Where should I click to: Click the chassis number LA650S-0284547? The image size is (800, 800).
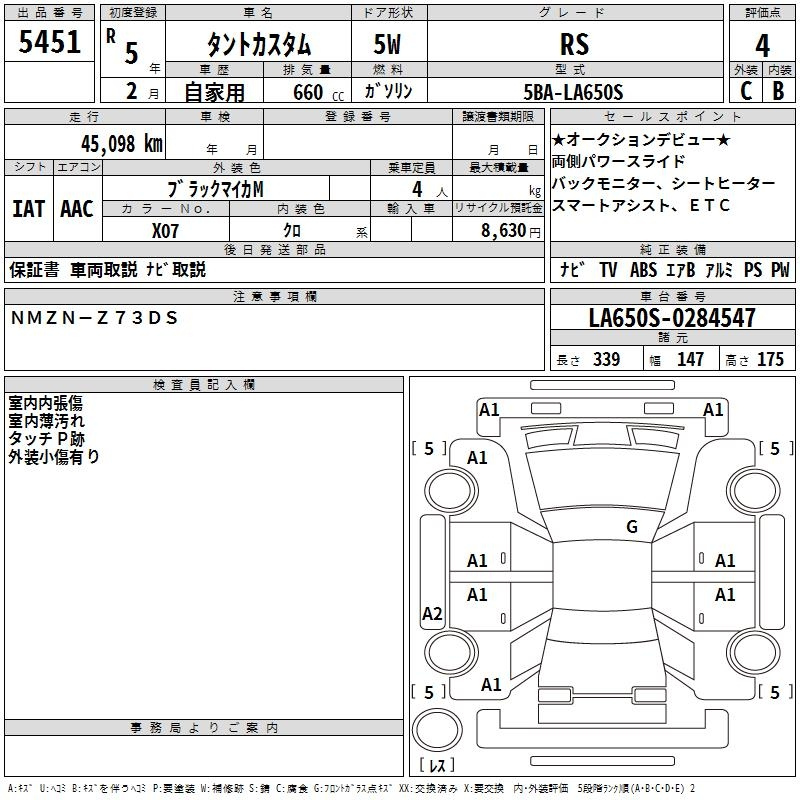click(x=672, y=319)
